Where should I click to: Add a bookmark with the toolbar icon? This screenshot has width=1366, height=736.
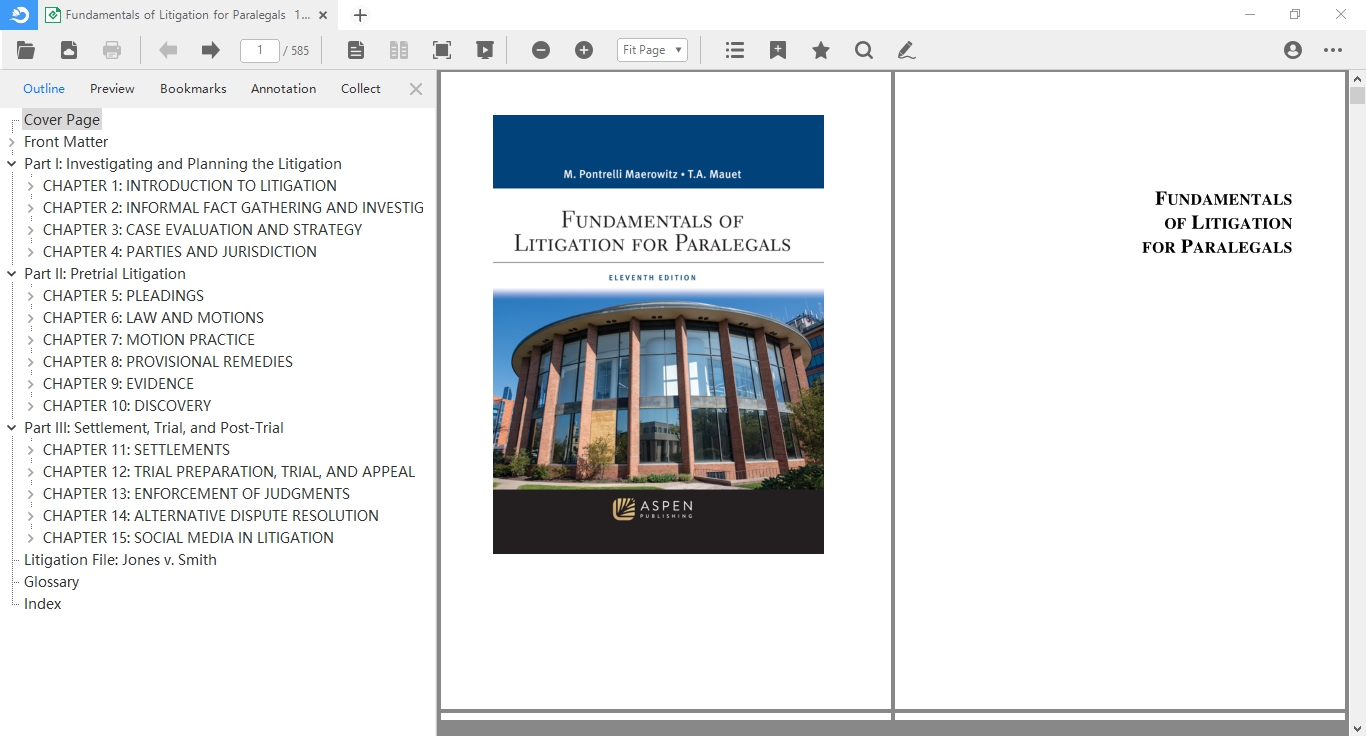click(x=778, y=50)
